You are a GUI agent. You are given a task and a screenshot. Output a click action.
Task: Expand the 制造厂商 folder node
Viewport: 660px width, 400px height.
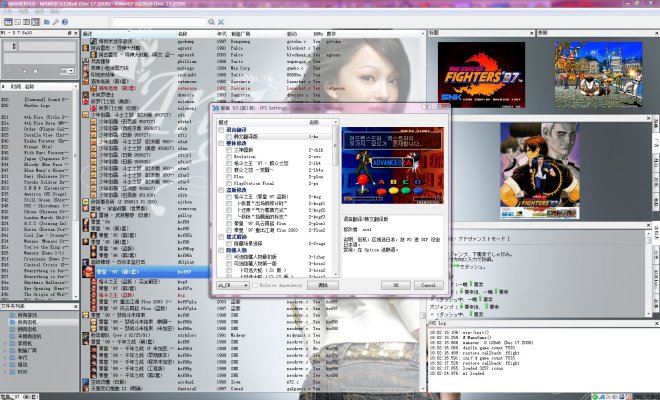5,351
